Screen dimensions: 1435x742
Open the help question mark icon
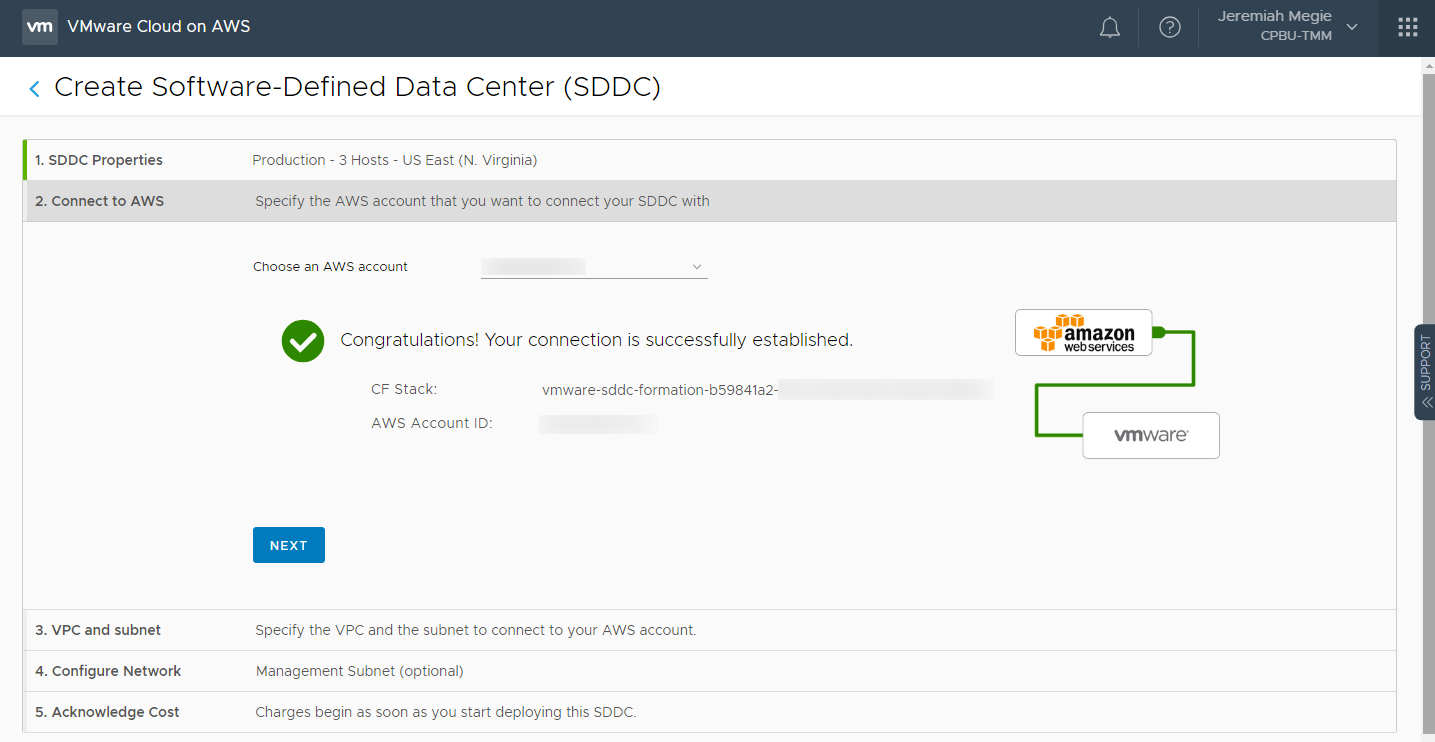(1169, 28)
